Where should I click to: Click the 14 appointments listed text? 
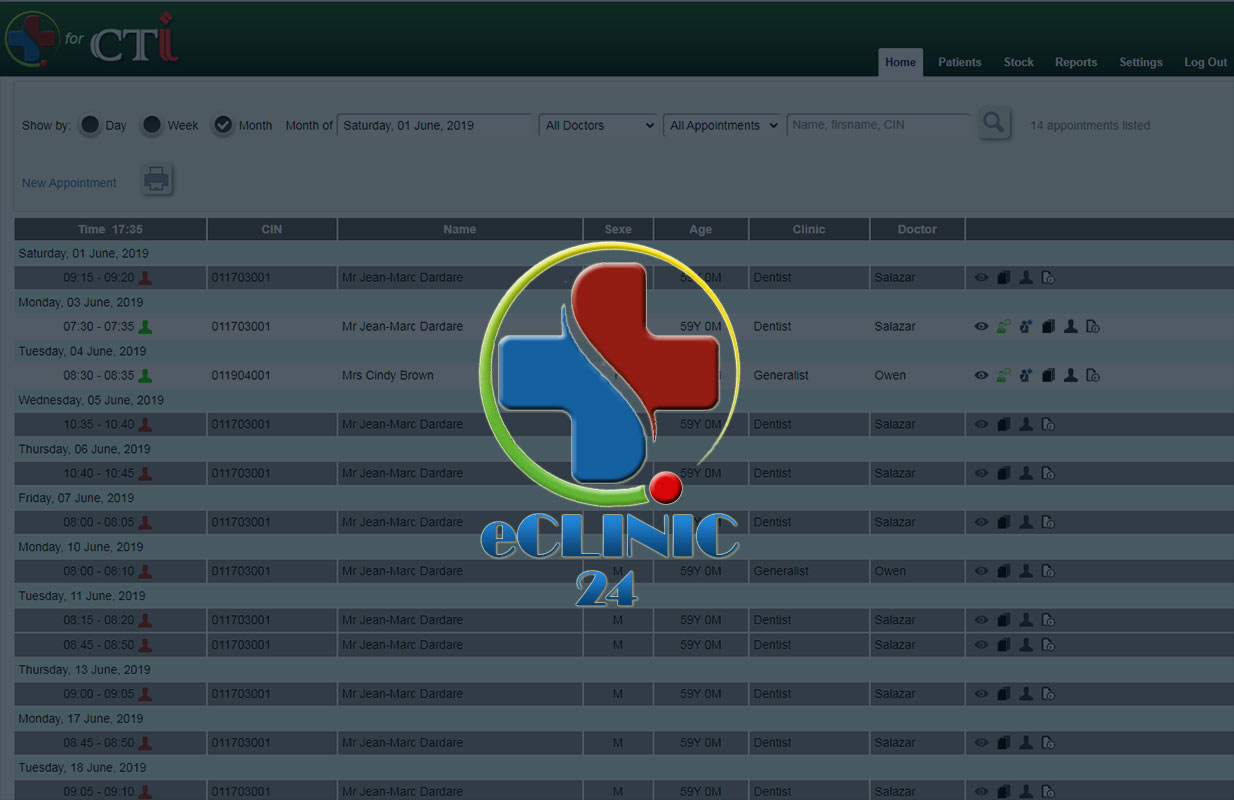[x=1090, y=125]
